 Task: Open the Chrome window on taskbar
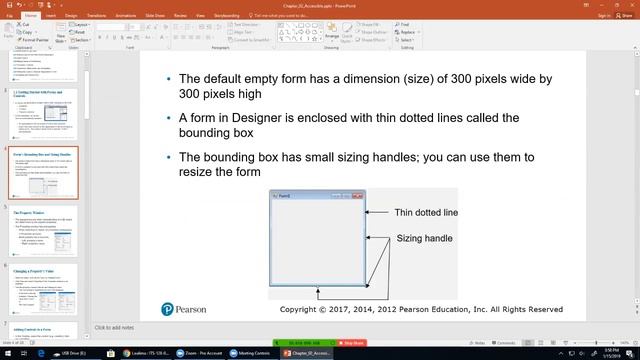(x=147, y=353)
